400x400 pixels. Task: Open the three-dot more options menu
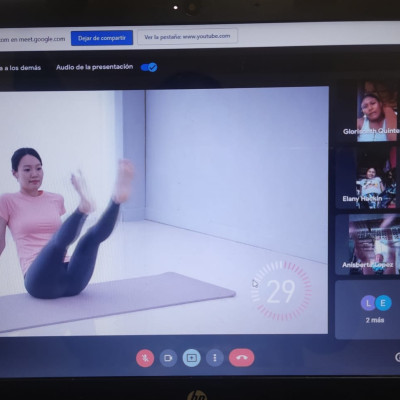click(x=215, y=358)
